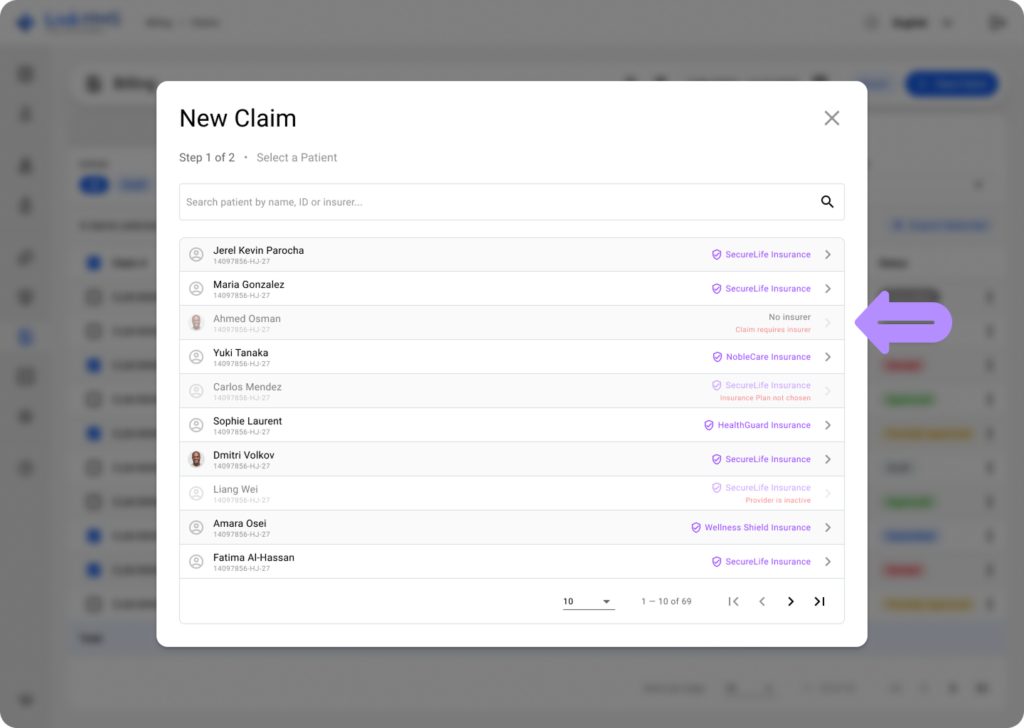This screenshot has width=1024, height=728.
Task: Click shield icon in Jerel Kevin Parocha row
Action: (716, 255)
